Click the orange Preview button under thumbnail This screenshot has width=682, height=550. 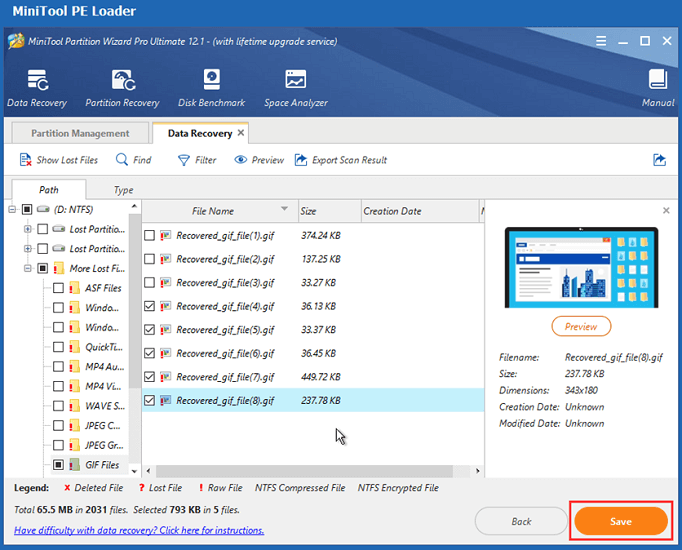click(x=581, y=326)
